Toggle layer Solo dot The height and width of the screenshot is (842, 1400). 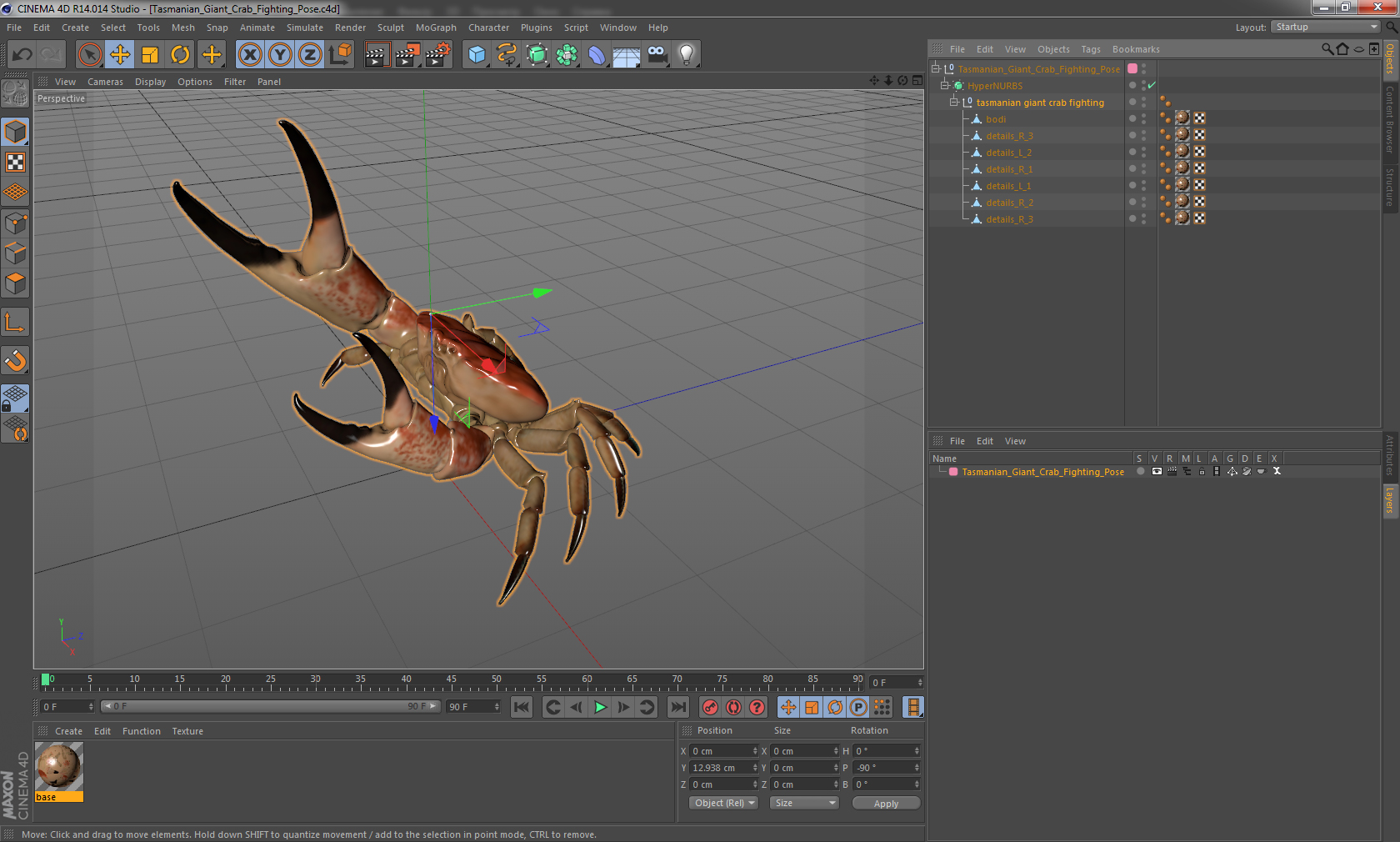(1140, 472)
